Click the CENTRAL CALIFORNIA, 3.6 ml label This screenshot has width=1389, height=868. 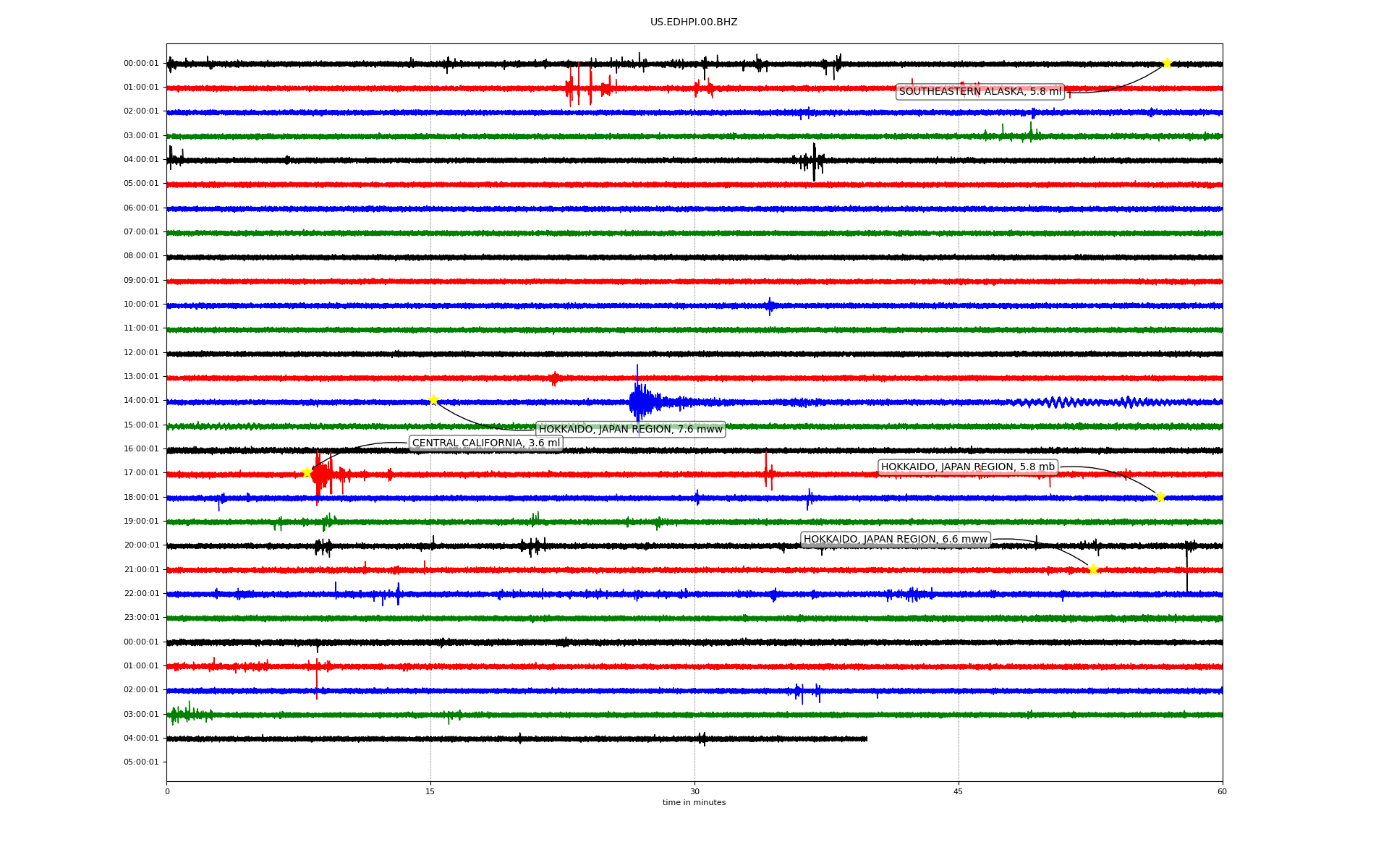pyautogui.click(x=485, y=443)
